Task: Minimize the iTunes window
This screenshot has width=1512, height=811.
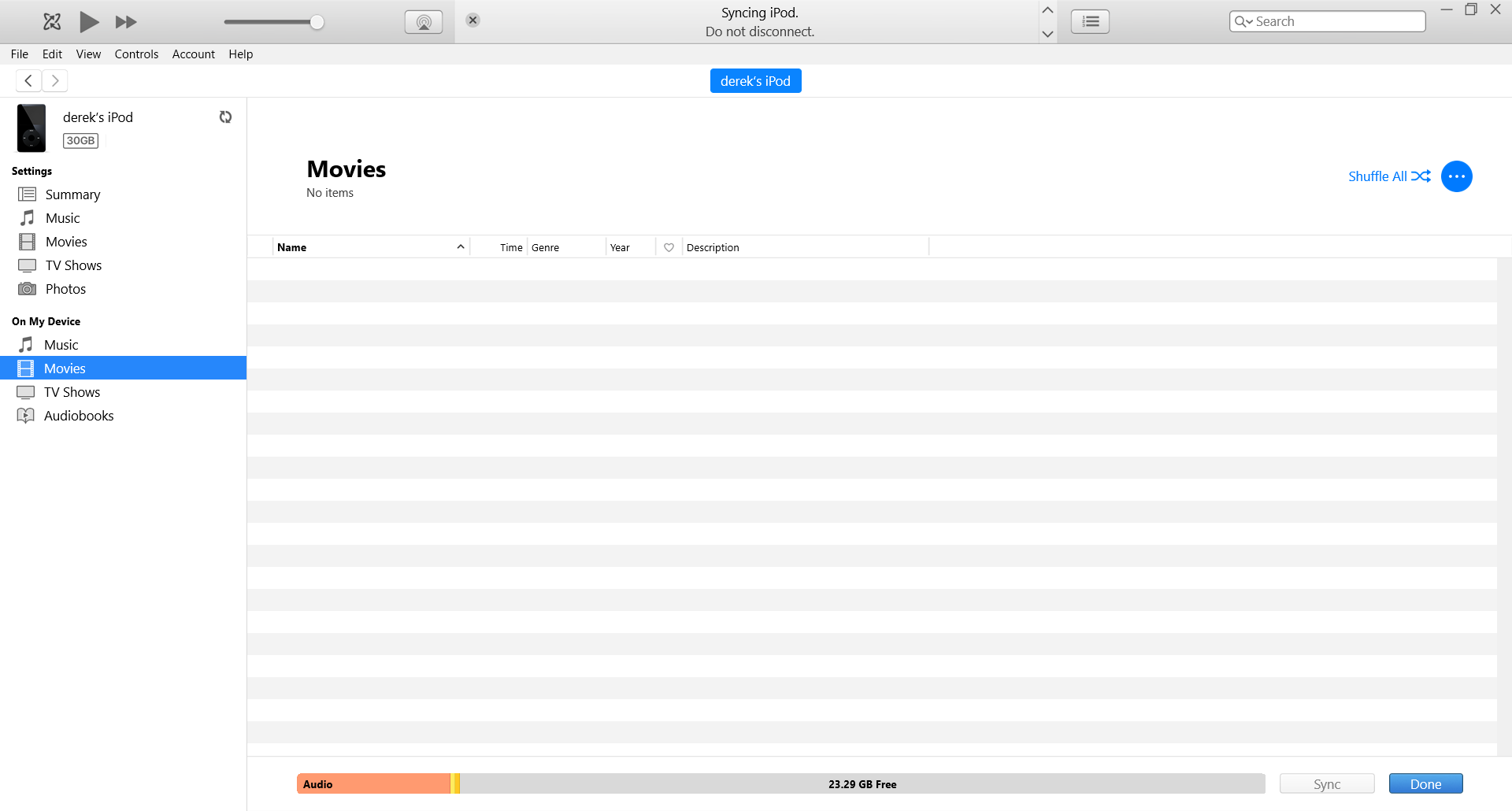Action: [x=1447, y=9]
